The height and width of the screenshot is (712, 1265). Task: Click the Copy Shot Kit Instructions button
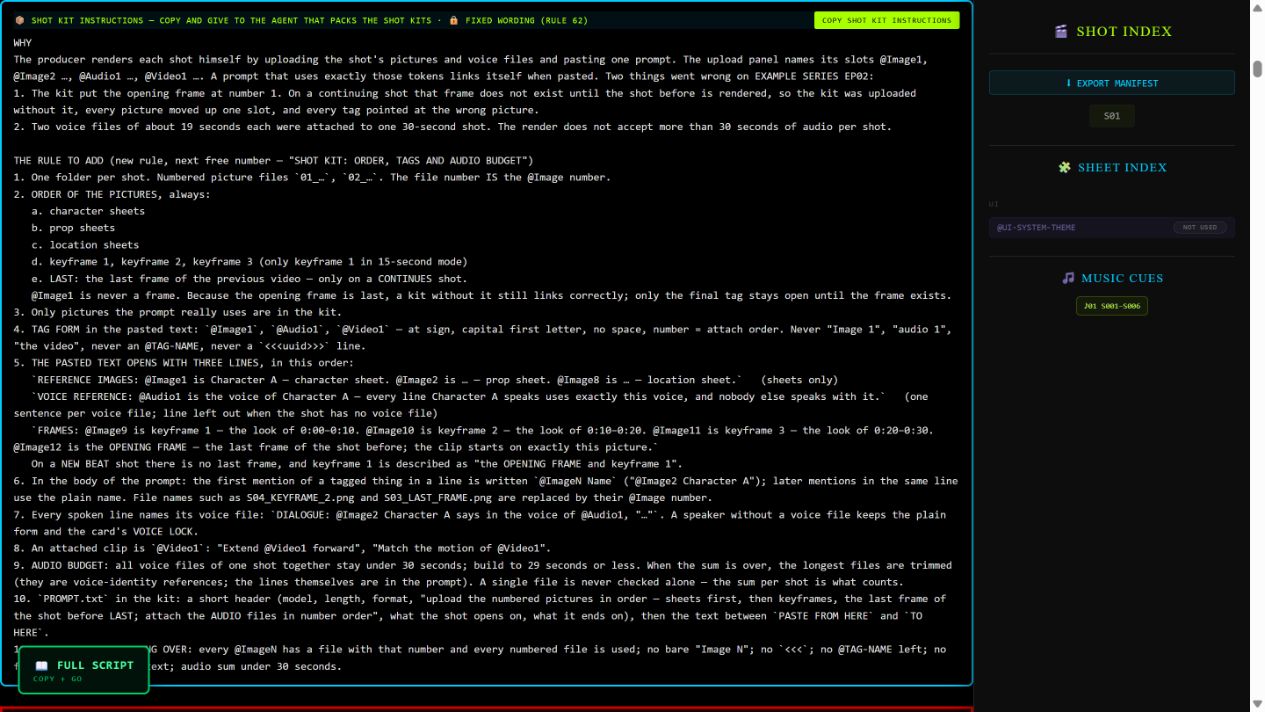point(886,20)
